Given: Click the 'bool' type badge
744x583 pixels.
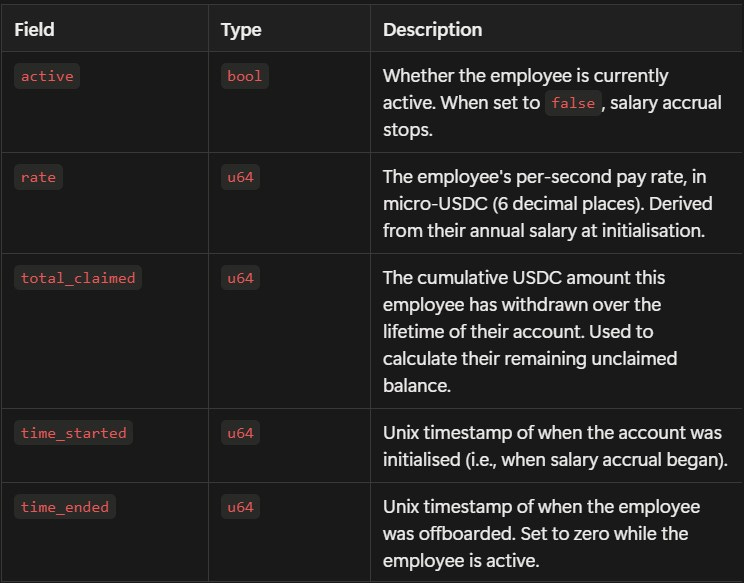Looking at the screenshot, I should [x=245, y=76].
